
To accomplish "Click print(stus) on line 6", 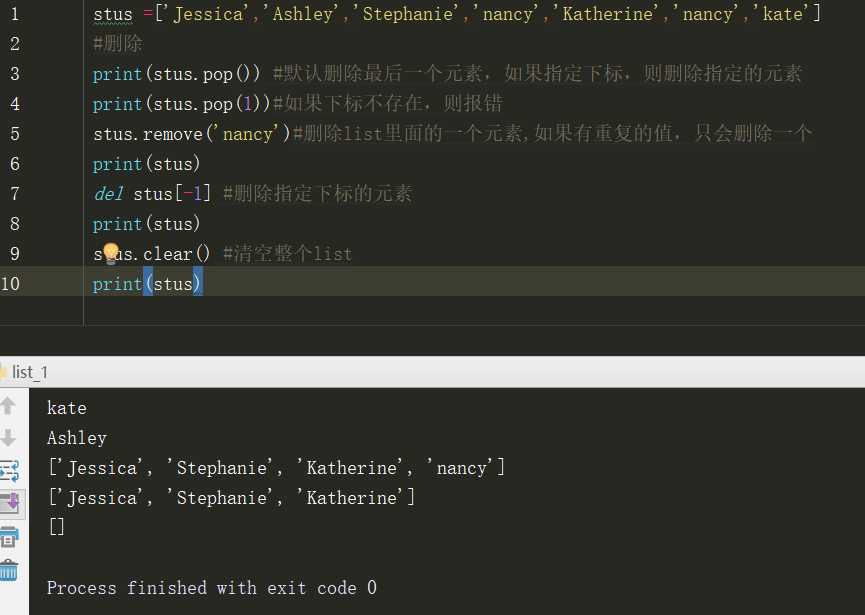I will coord(146,164).
